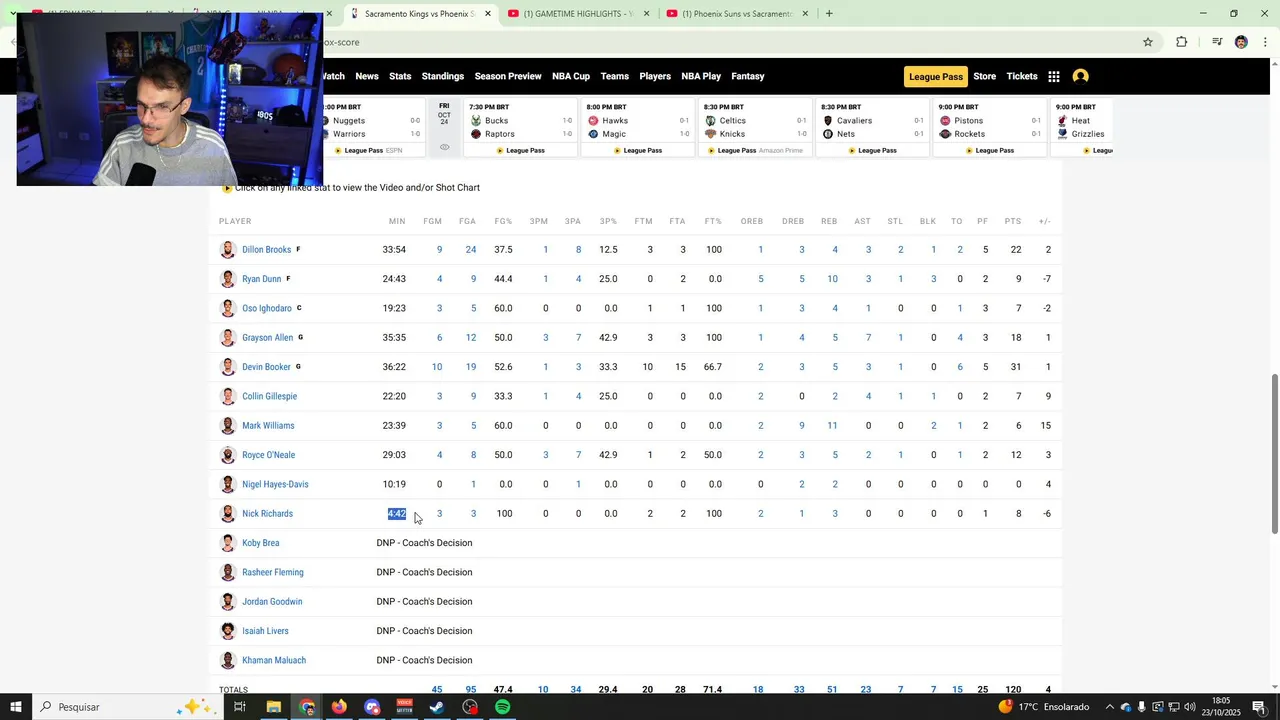Open the NBA Cup menu item
Screen dimensions: 1280x720
point(571,76)
